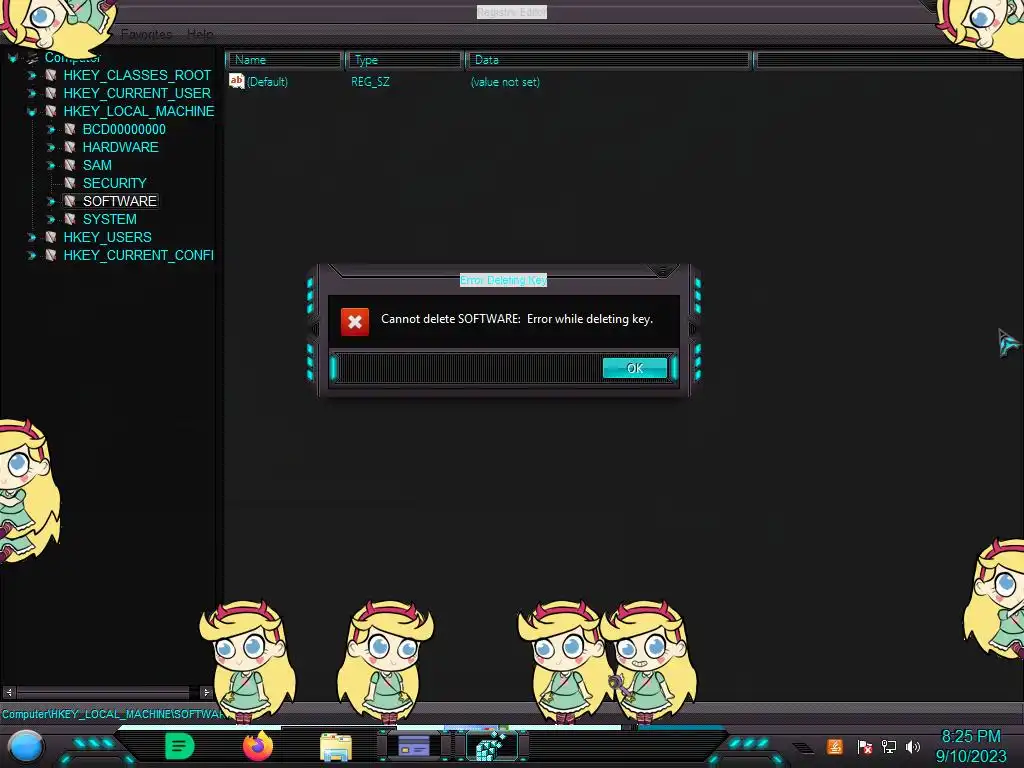Launch Firefox from the taskbar
This screenshot has height=768, width=1024.
click(257, 746)
